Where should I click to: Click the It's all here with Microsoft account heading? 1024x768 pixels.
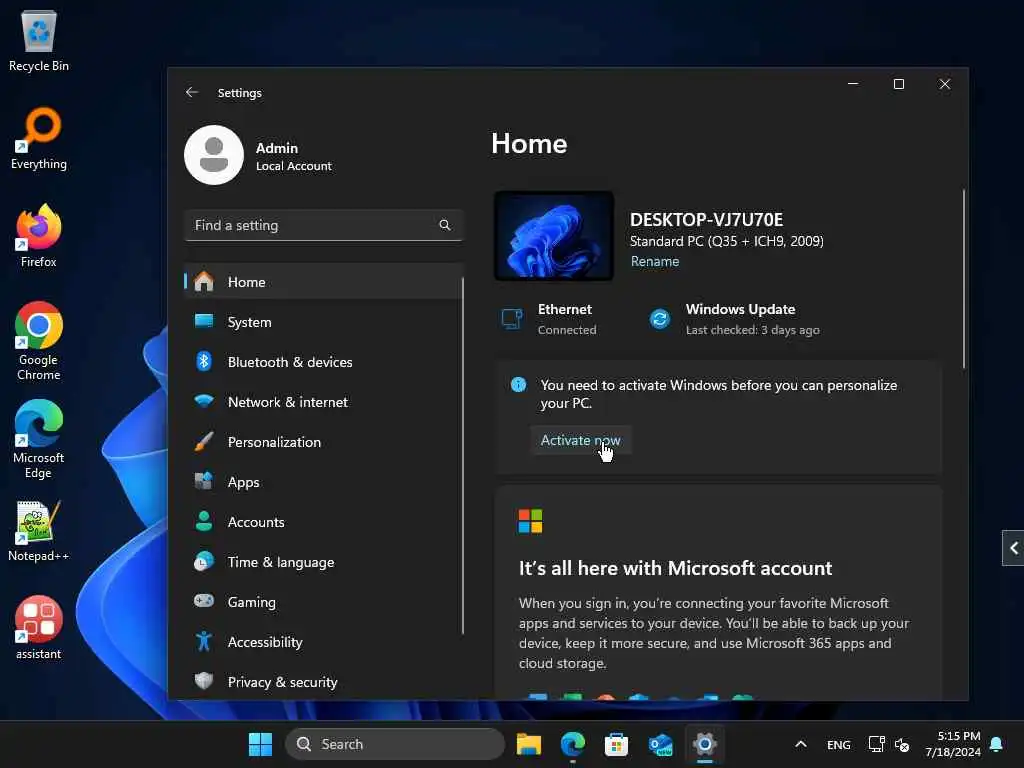click(675, 568)
